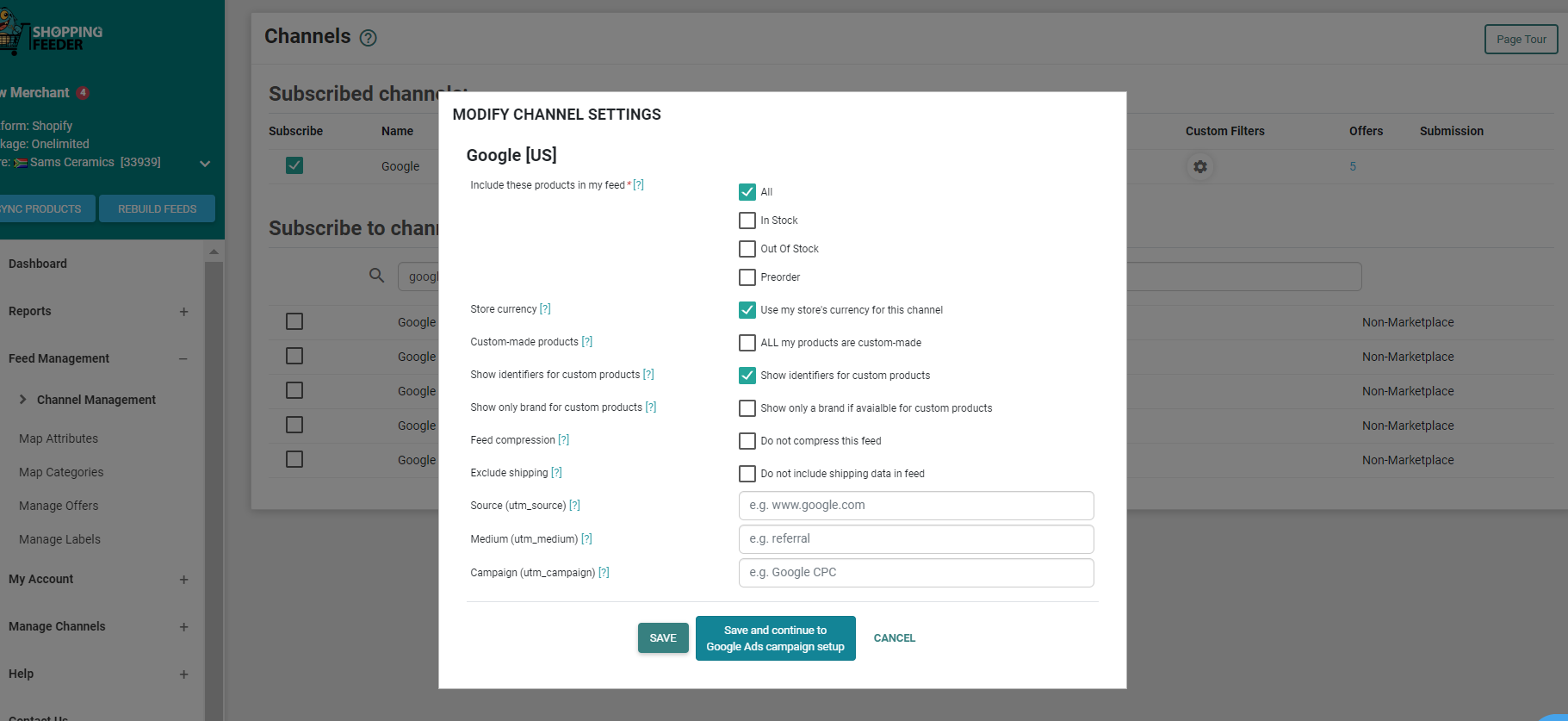Open Dashboard in the sidebar
Screen dimensions: 1568x721
38,264
